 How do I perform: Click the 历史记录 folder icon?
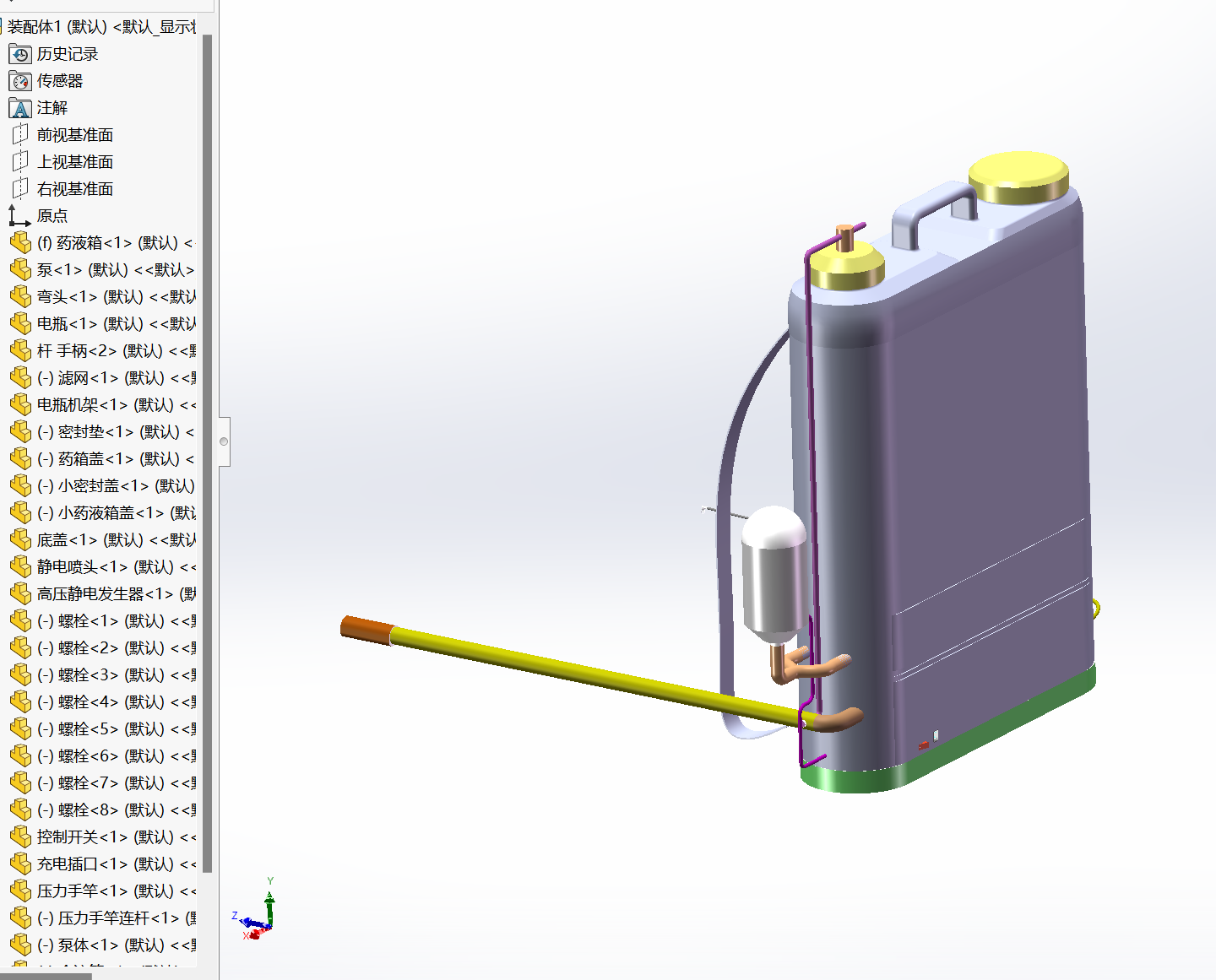(20, 54)
